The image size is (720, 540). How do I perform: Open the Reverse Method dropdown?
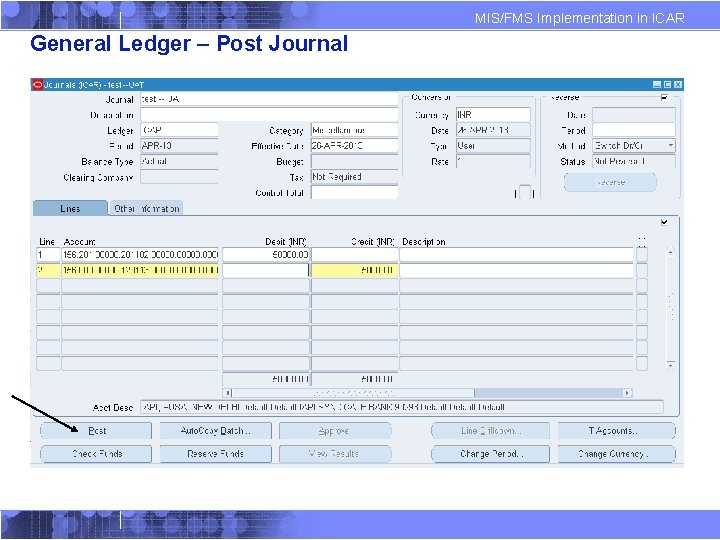pyautogui.click(x=671, y=146)
